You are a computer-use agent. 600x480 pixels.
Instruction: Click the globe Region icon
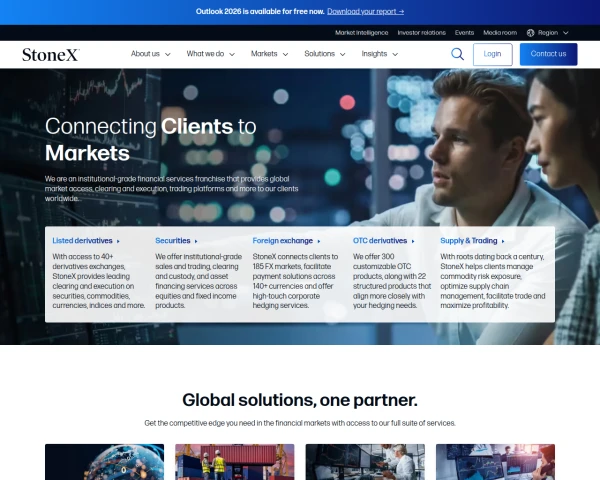tap(530, 33)
